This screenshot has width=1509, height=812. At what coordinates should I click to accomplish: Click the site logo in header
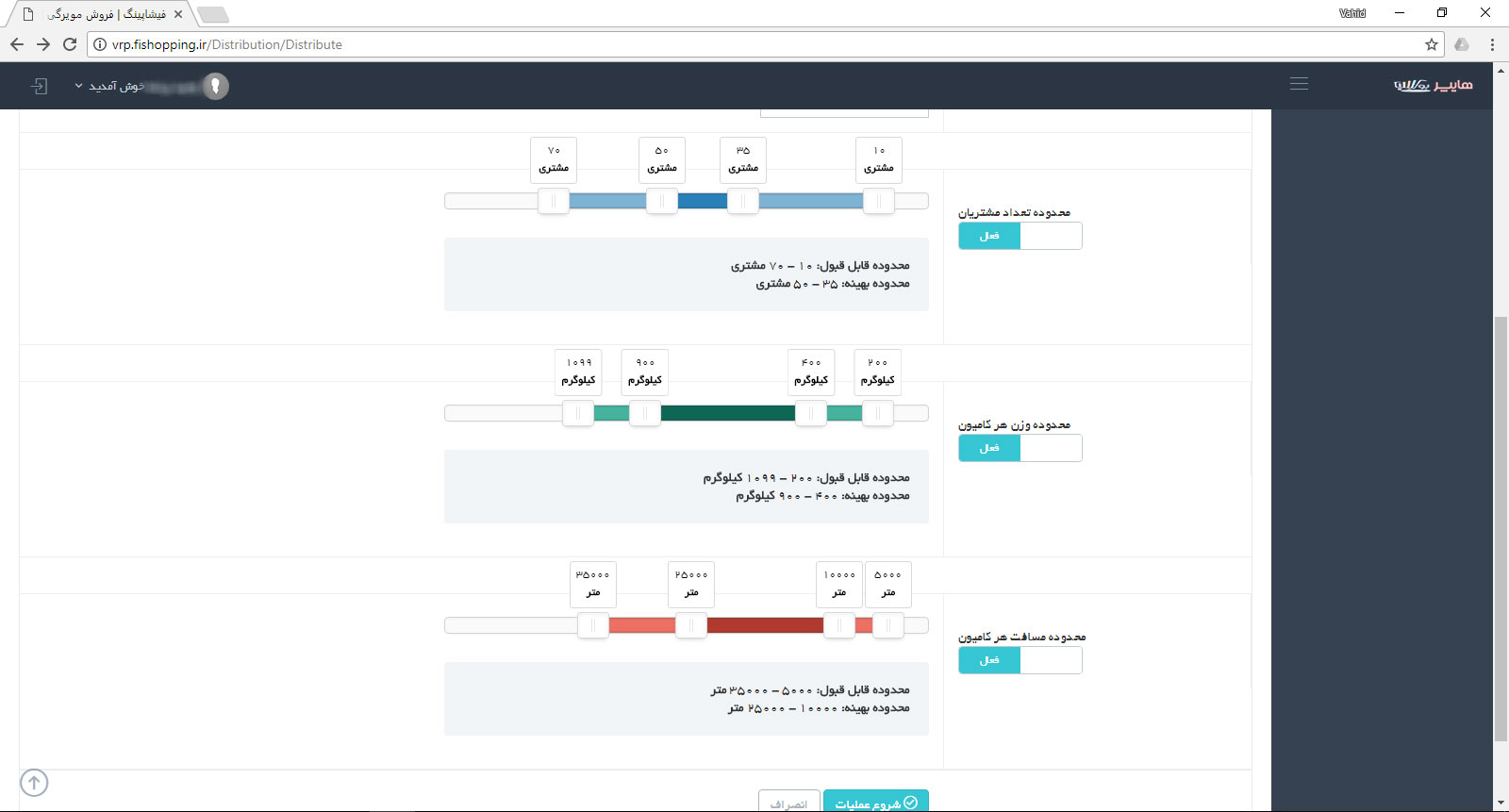(x=1433, y=85)
